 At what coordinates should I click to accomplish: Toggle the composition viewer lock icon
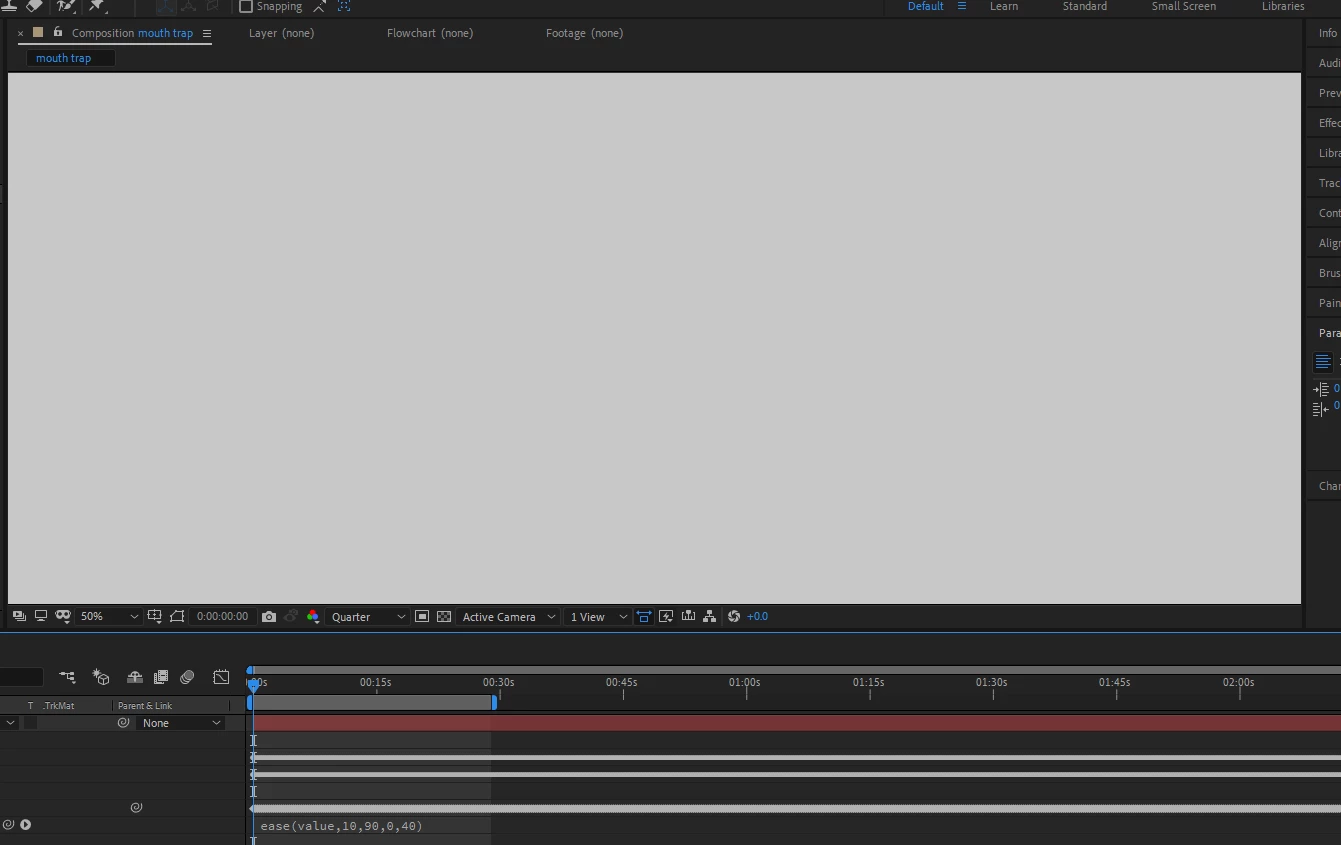point(57,32)
